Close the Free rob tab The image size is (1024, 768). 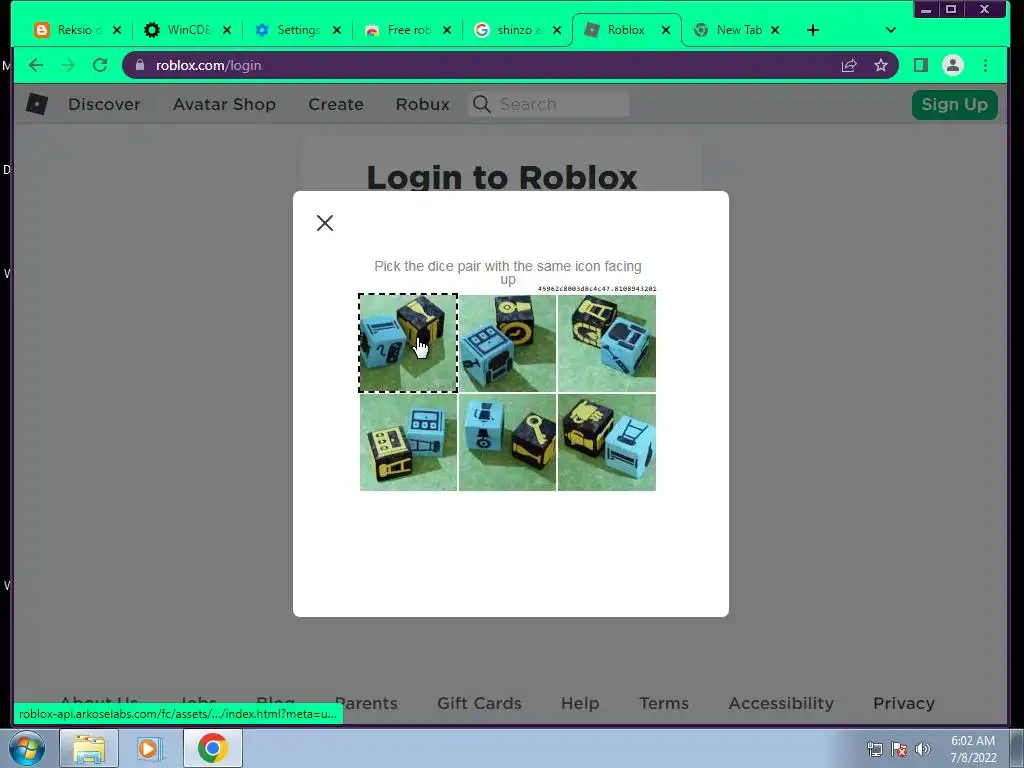point(447,30)
